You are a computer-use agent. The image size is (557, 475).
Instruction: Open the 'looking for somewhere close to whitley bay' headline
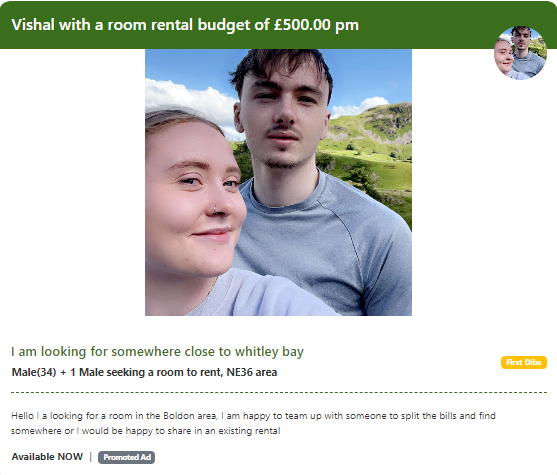(157, 352)
